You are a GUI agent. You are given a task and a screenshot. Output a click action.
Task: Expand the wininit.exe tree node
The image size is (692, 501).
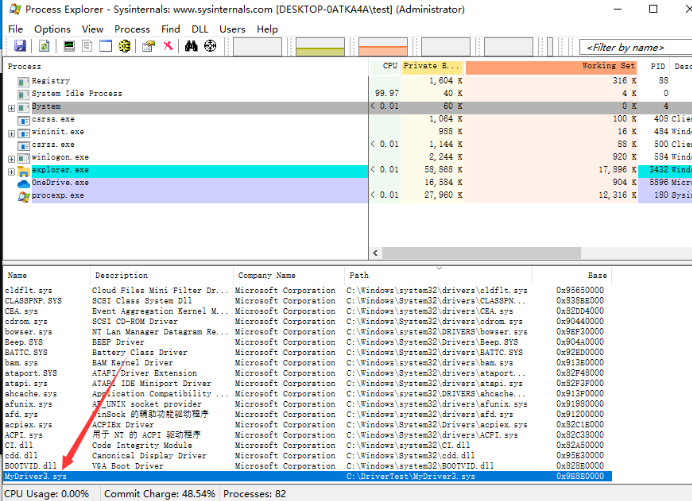point(11,133)
